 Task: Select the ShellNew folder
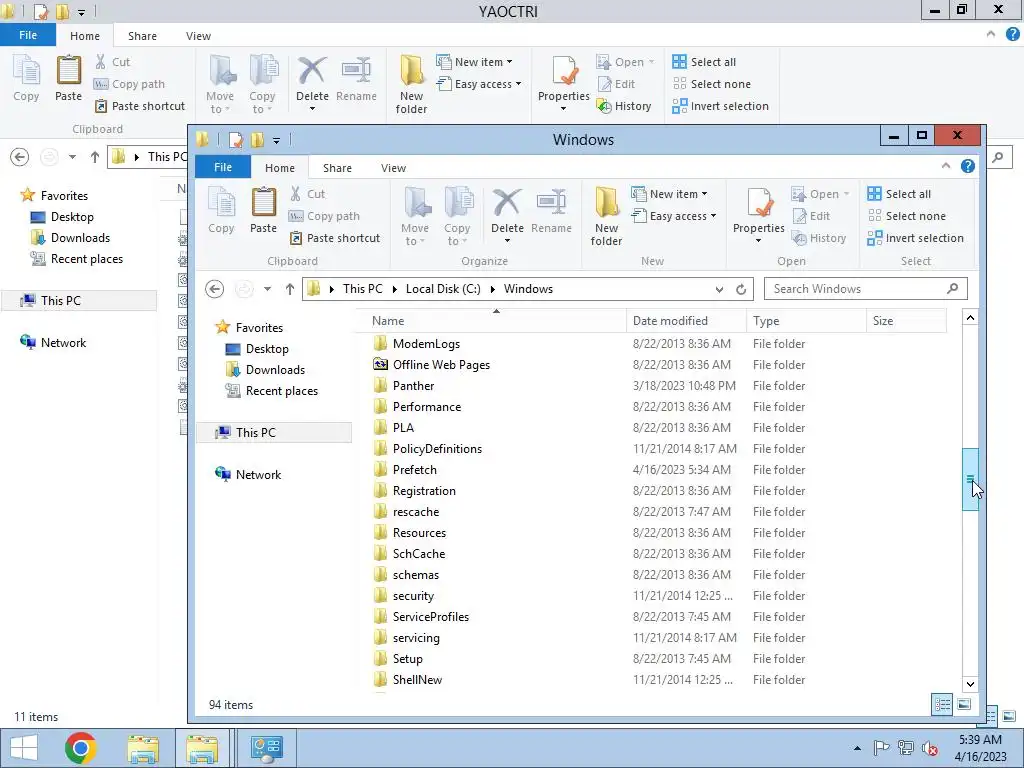point(417,680)
